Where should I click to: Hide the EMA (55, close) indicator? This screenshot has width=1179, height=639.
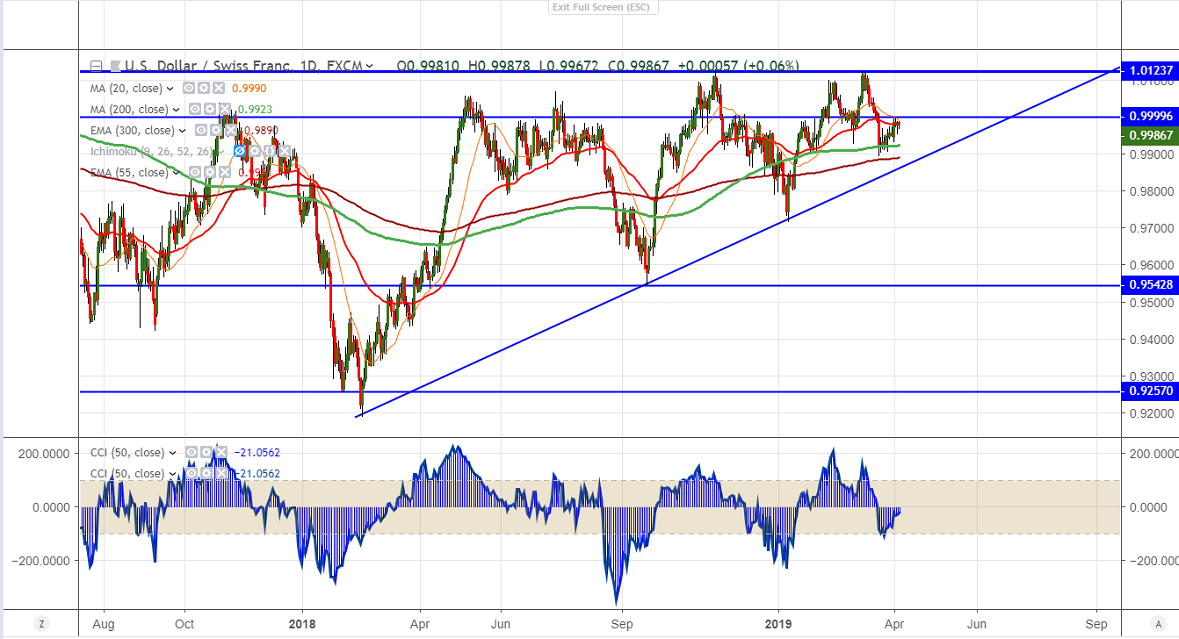[x=195, y=172]
